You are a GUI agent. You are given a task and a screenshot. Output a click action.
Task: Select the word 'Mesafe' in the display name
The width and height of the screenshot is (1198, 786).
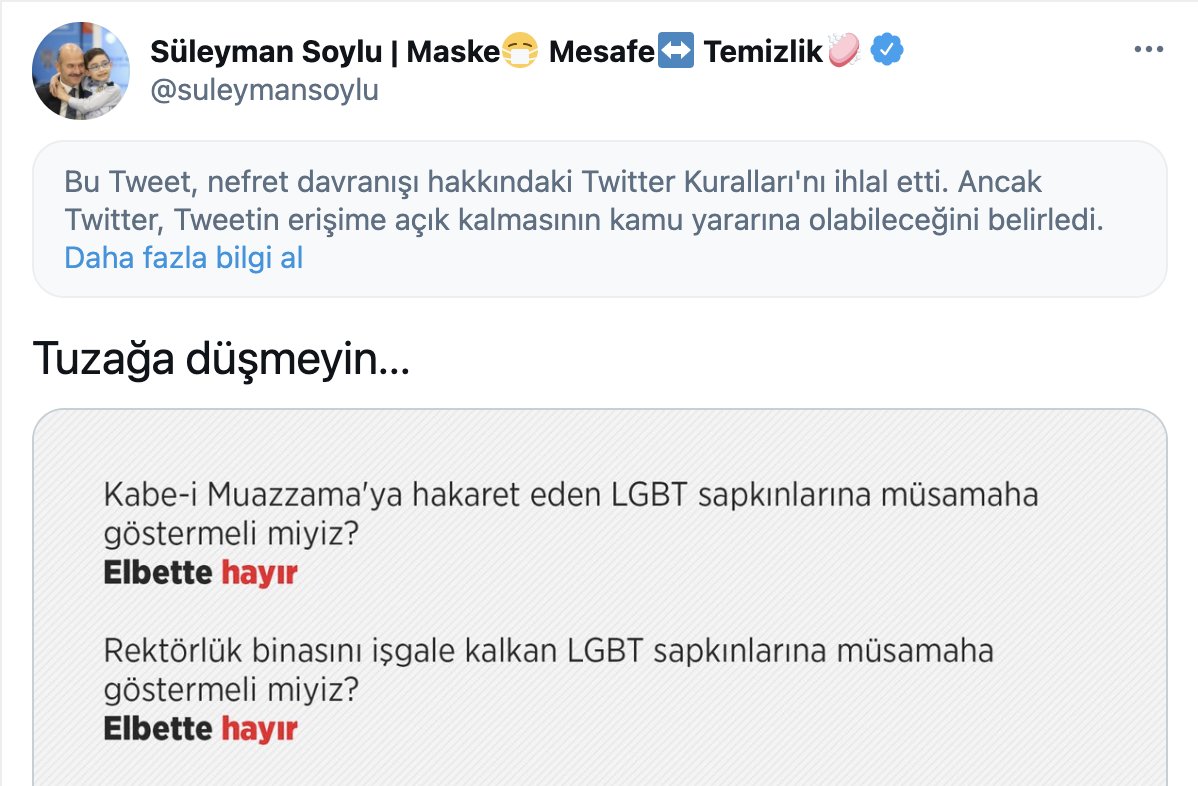click(x=602, y=52)
